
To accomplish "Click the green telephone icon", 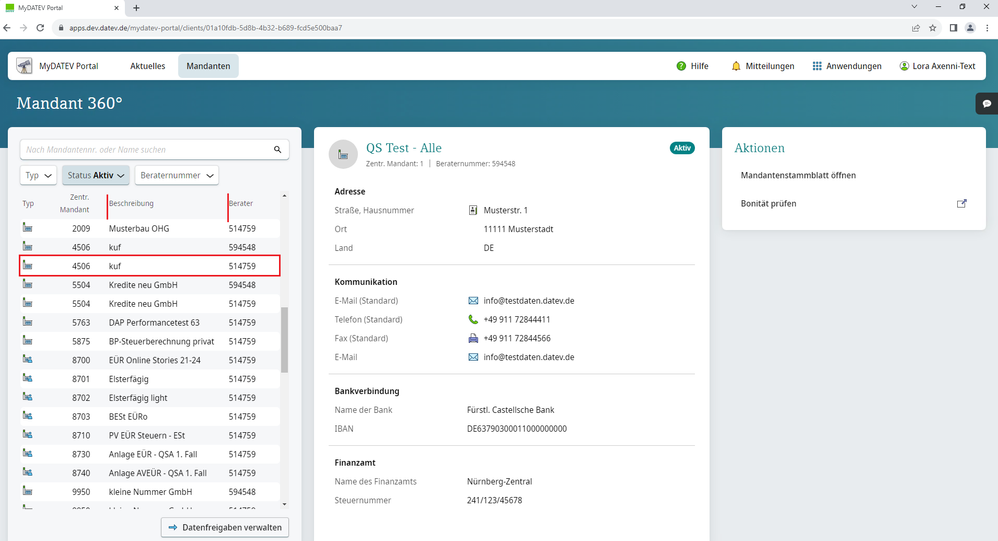I will [473, 320].
